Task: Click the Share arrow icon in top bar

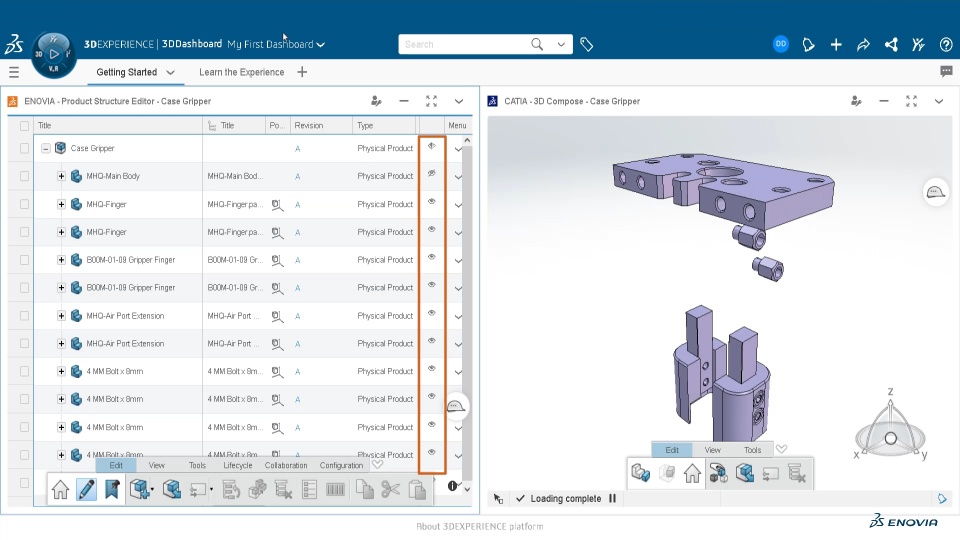Action: coord(863,45)
